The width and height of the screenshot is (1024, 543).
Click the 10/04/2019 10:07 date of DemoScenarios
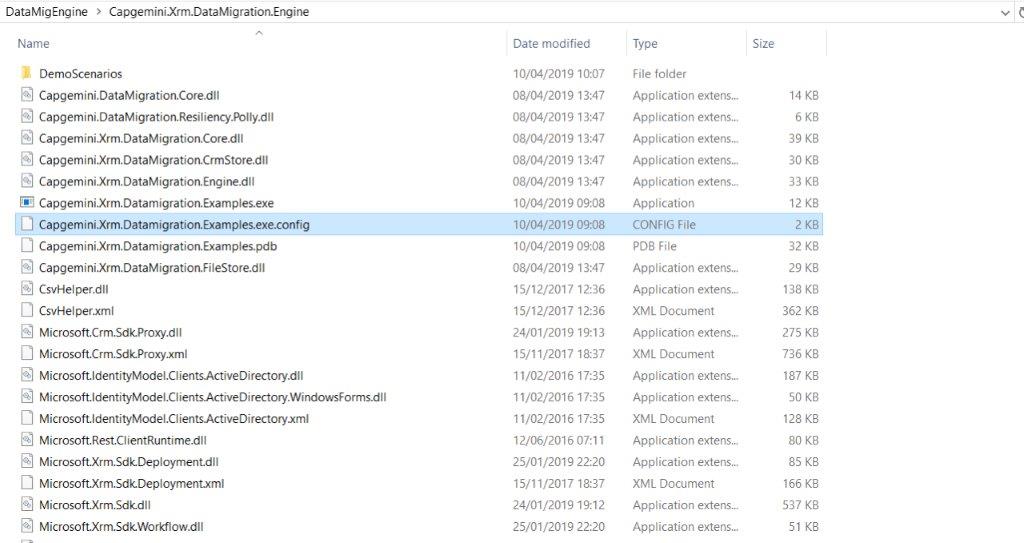[x=558, y=74]
